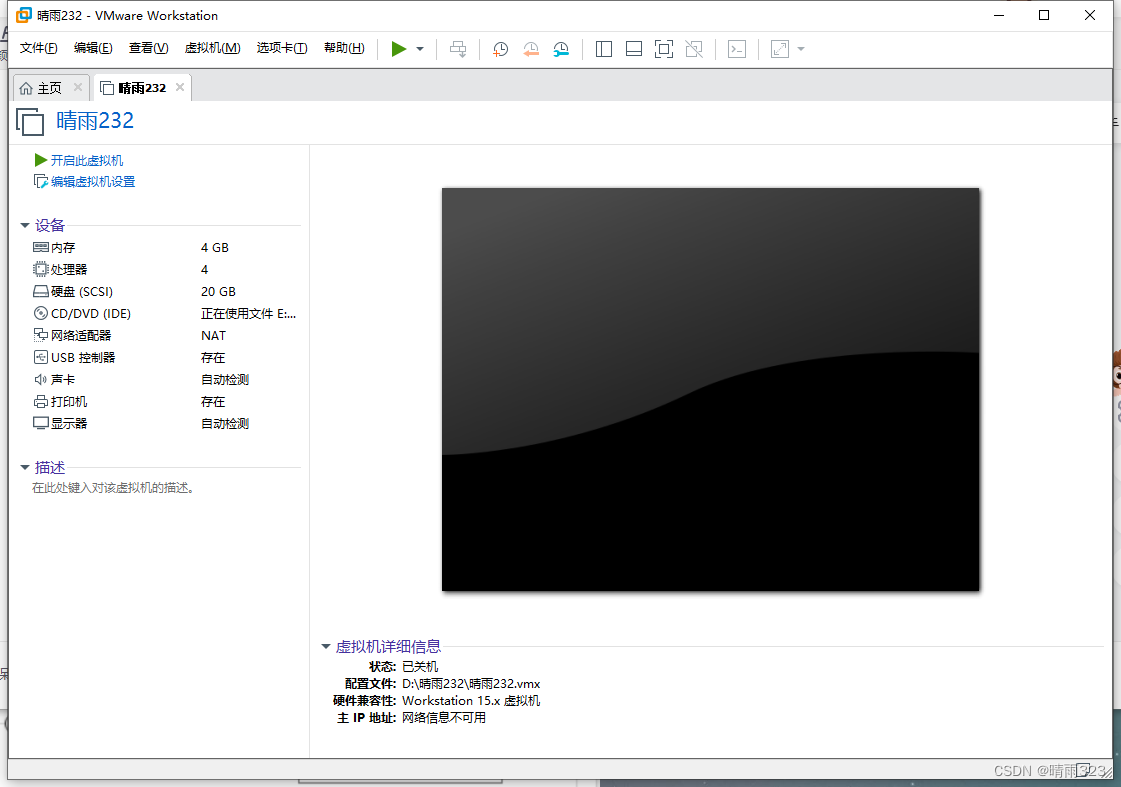Click the 20 GB hard disk value
This screenshot has width=1121, height=787.
pos(218,292)
